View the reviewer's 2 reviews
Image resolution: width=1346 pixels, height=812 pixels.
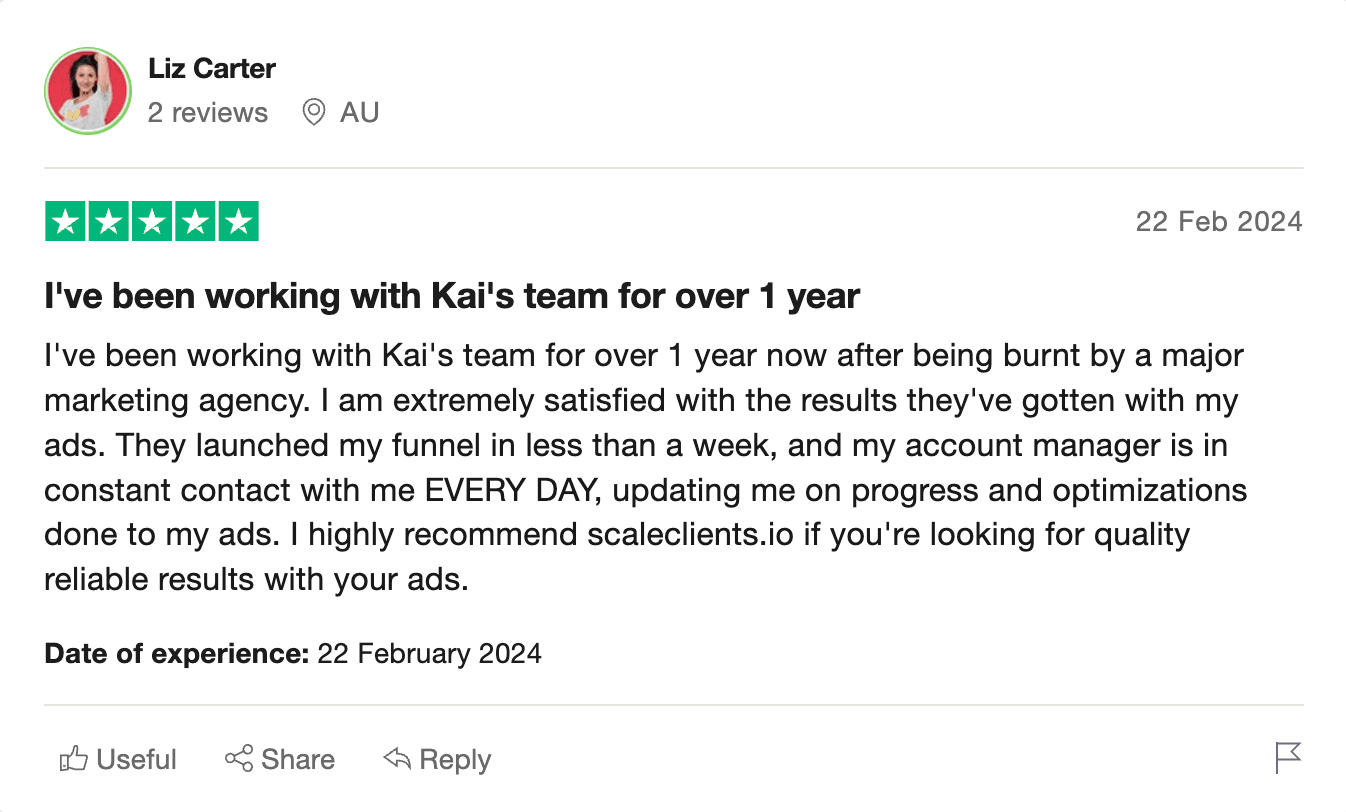208,112
